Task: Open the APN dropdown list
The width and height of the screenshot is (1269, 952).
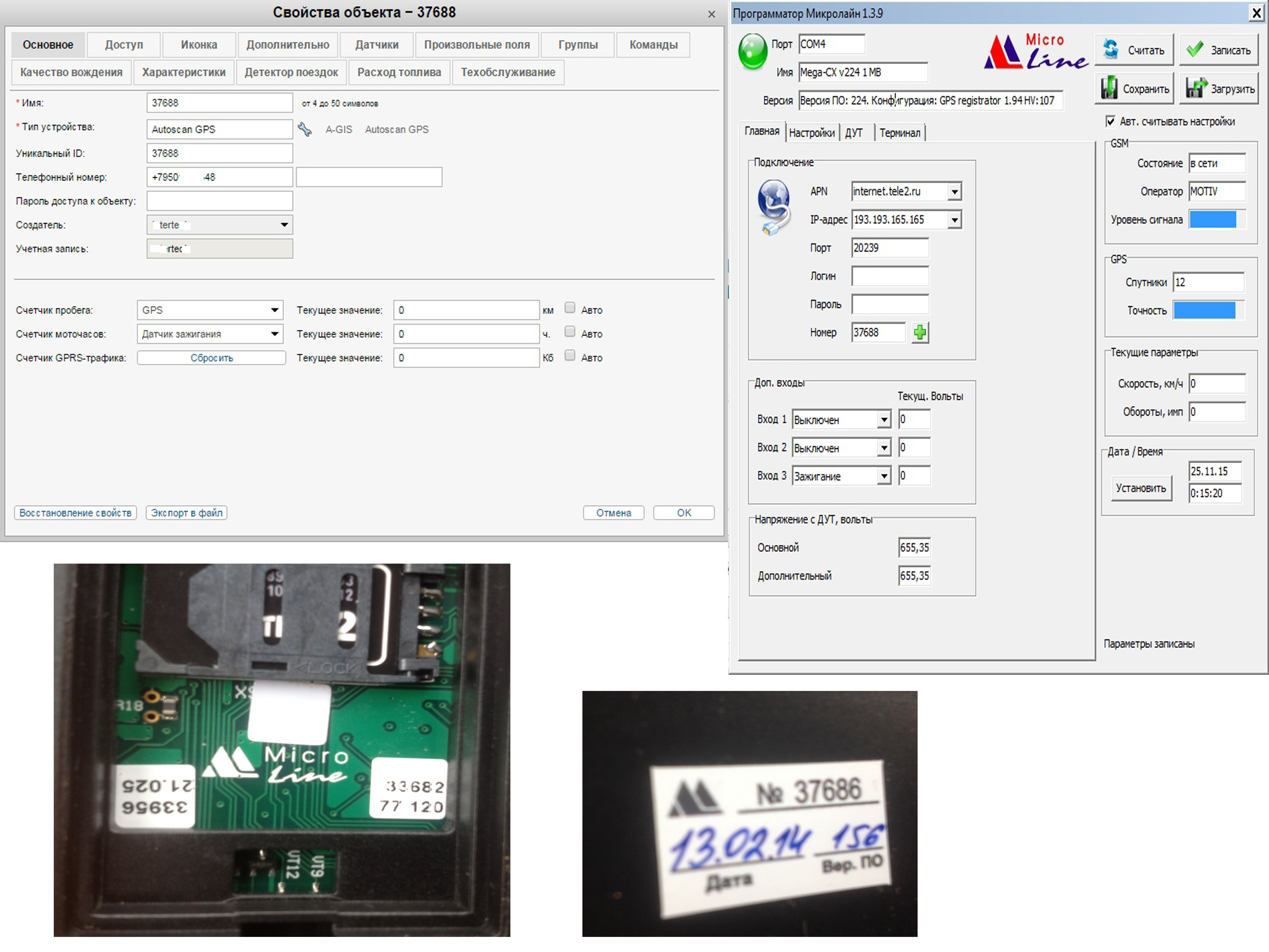Action: tap(954, 192)
